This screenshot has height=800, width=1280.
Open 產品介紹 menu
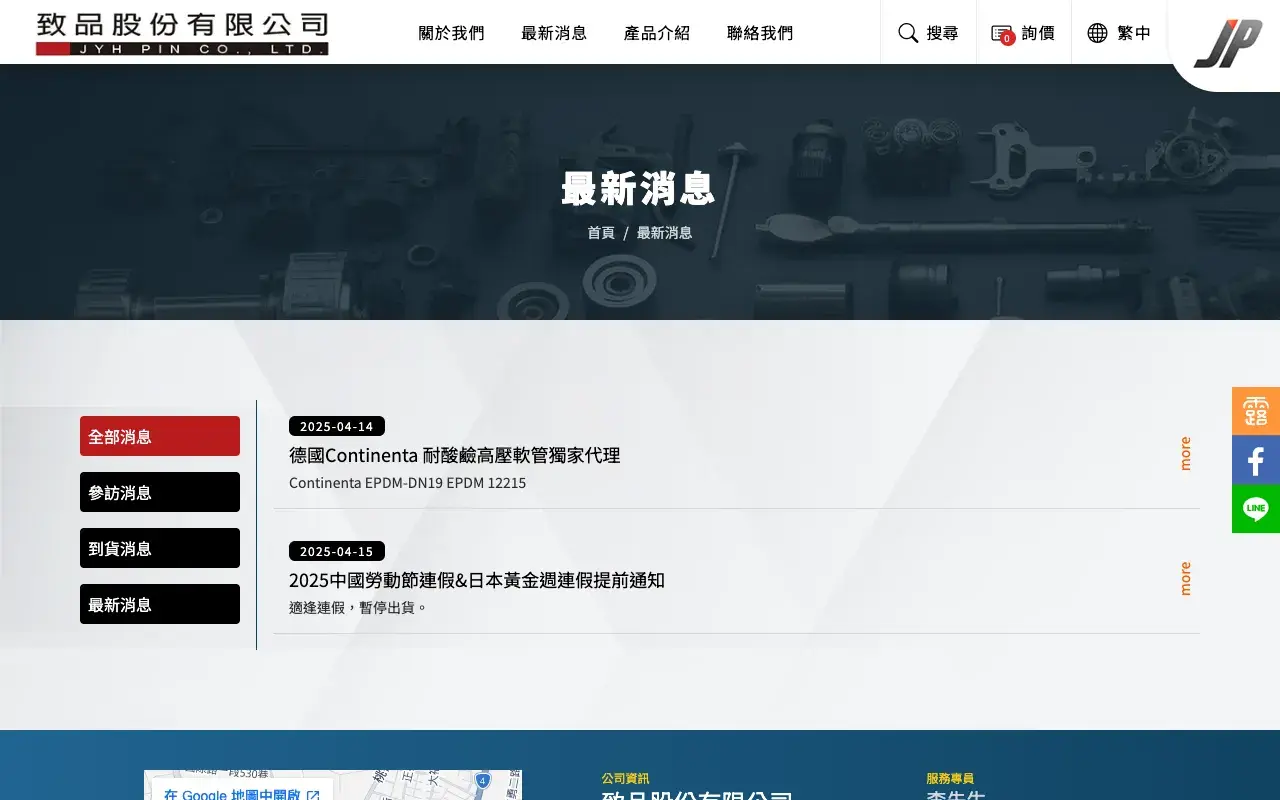[657, 33]
